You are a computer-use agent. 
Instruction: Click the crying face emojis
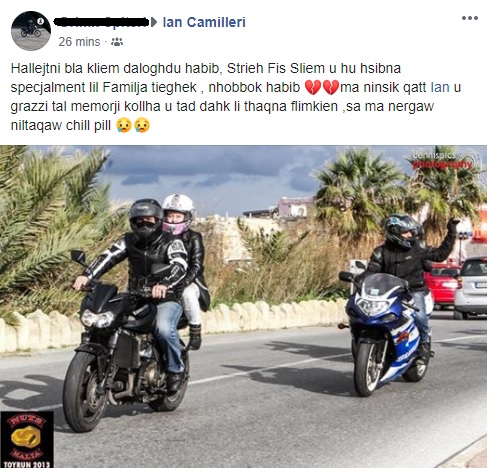click(133, 126)
